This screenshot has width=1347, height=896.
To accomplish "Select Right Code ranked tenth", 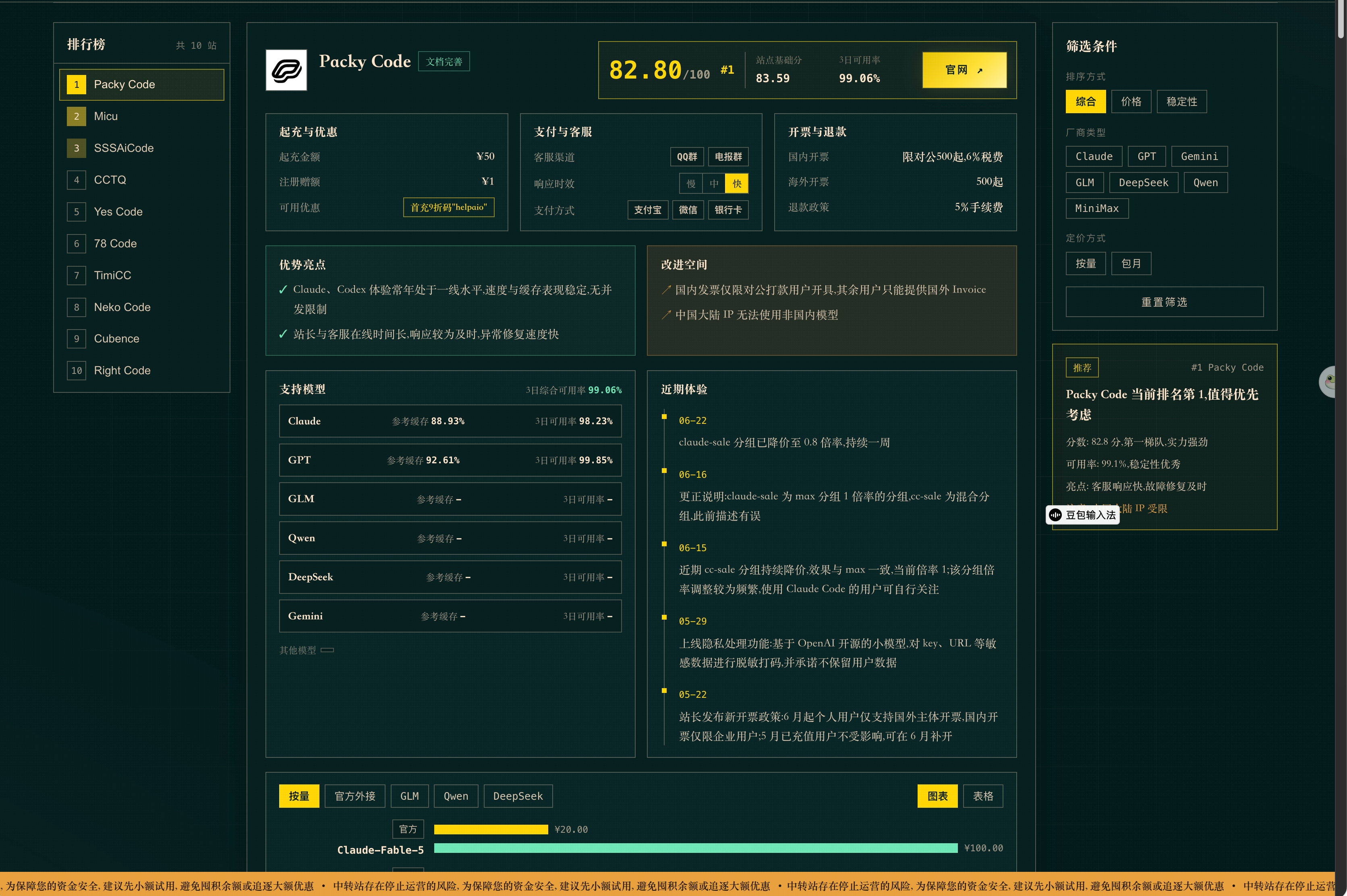I will [x=142, y=370].
